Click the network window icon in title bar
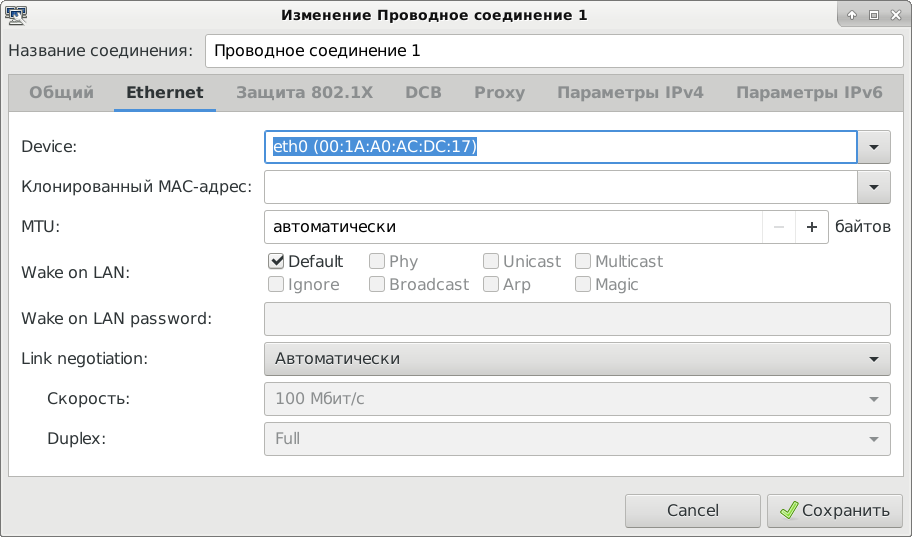 click(x=16, y=15)
